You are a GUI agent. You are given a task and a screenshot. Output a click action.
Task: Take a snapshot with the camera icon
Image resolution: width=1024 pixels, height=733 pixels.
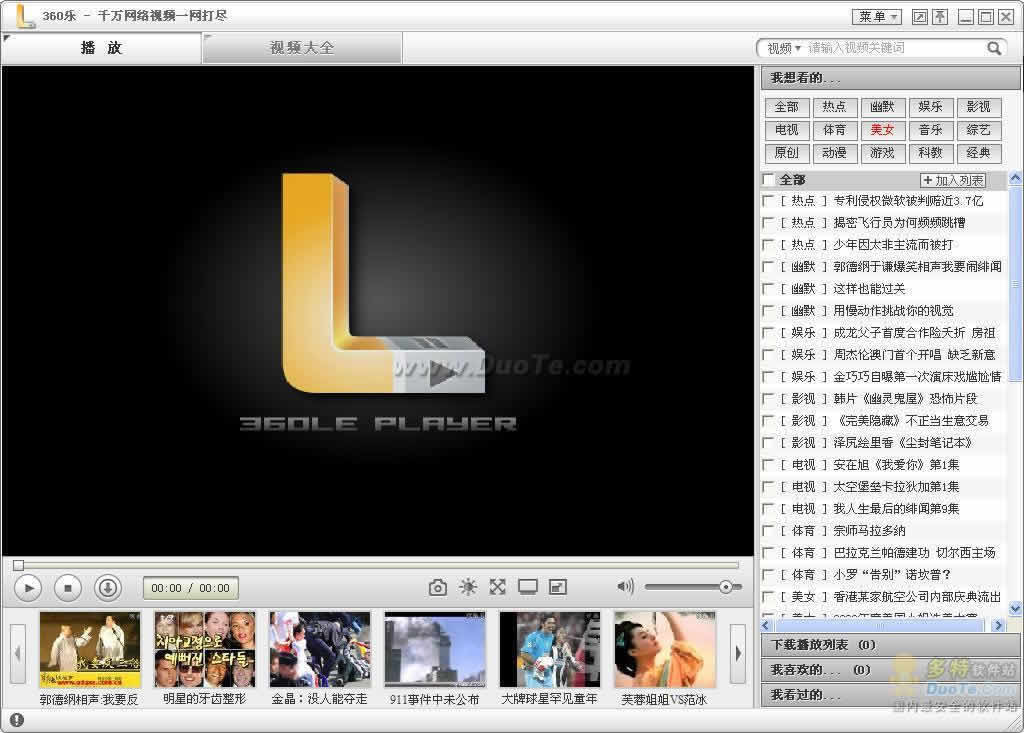click(x=438, y=587)
